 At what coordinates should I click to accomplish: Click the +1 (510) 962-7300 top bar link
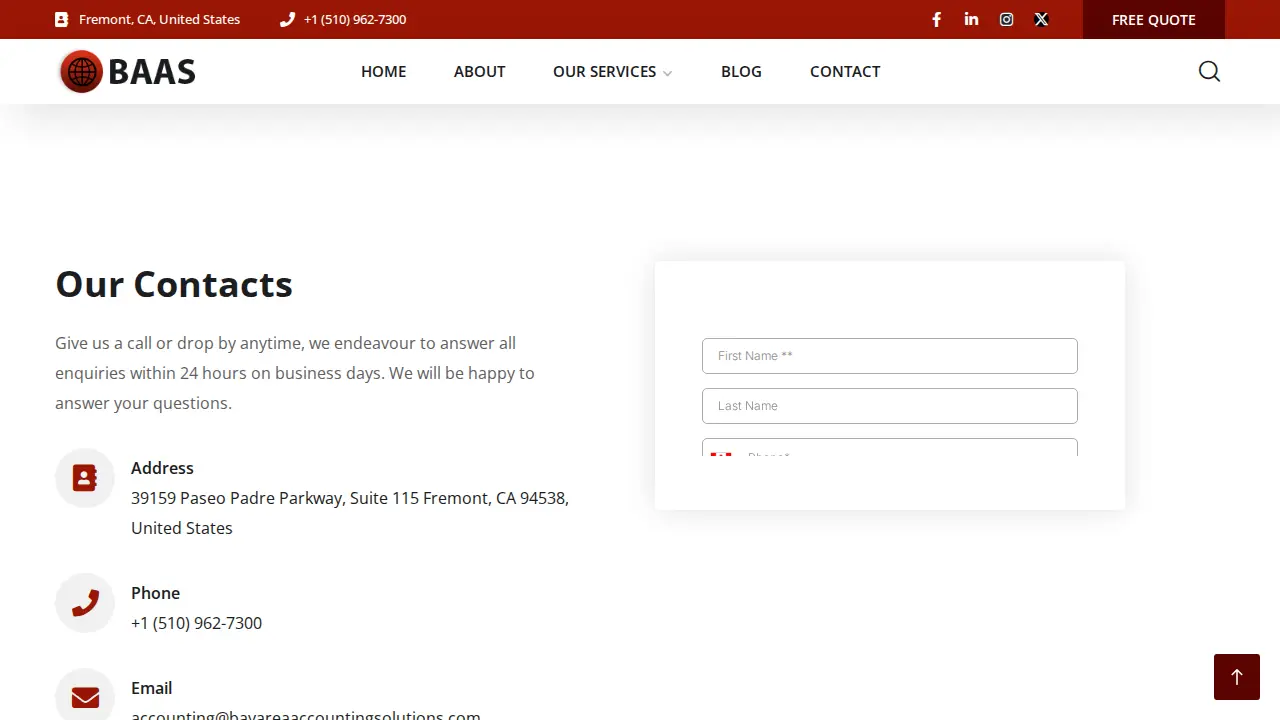355,19
